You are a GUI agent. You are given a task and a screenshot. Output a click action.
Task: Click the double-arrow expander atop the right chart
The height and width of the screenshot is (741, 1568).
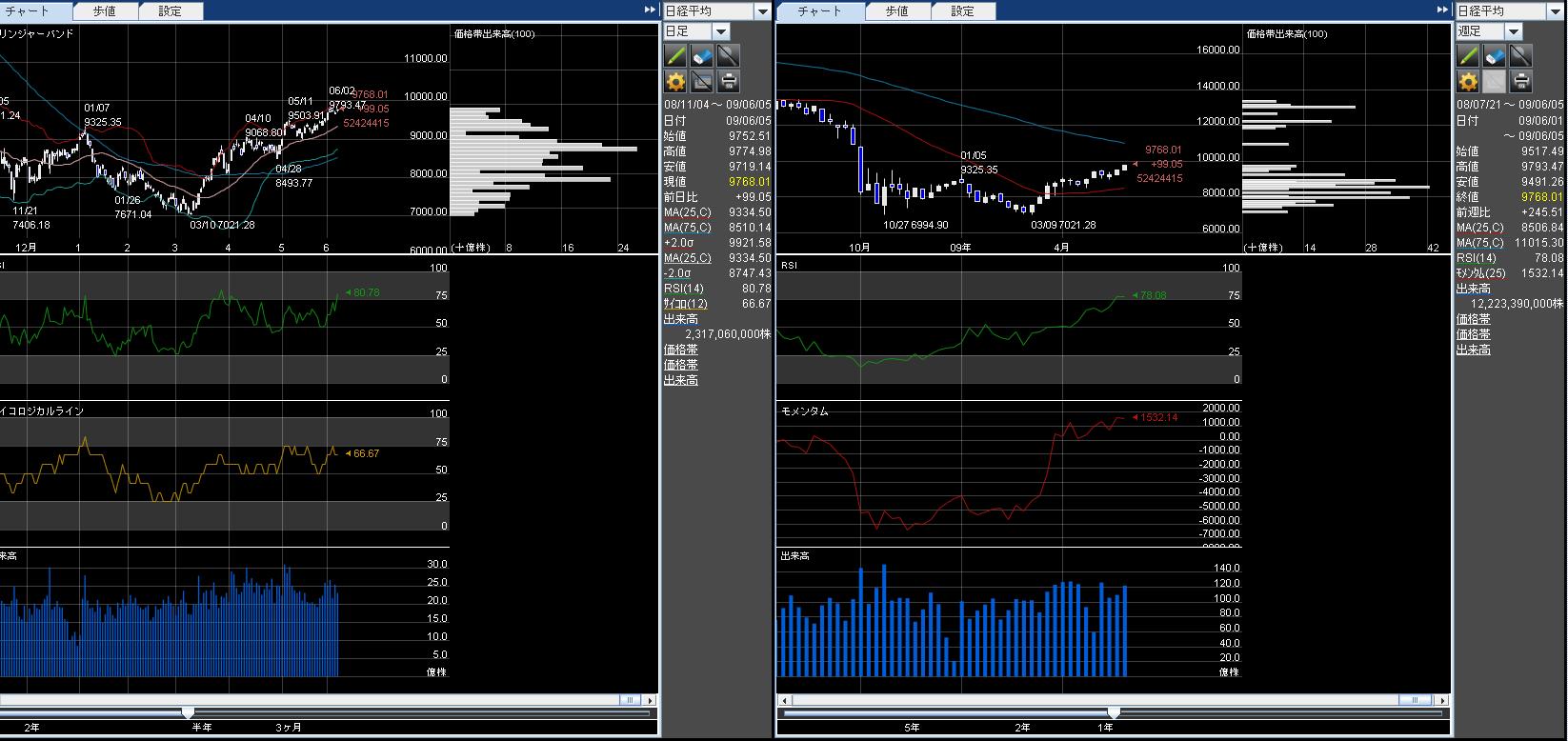[x=1443, y=10]
